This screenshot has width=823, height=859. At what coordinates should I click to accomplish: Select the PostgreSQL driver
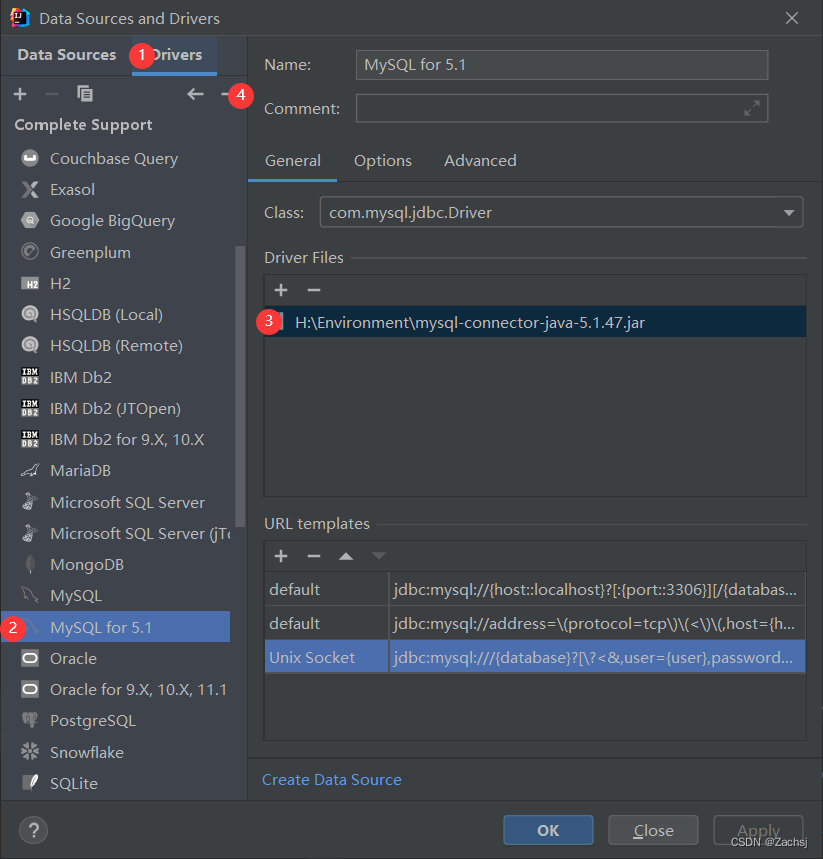click(x=116, y=721)
